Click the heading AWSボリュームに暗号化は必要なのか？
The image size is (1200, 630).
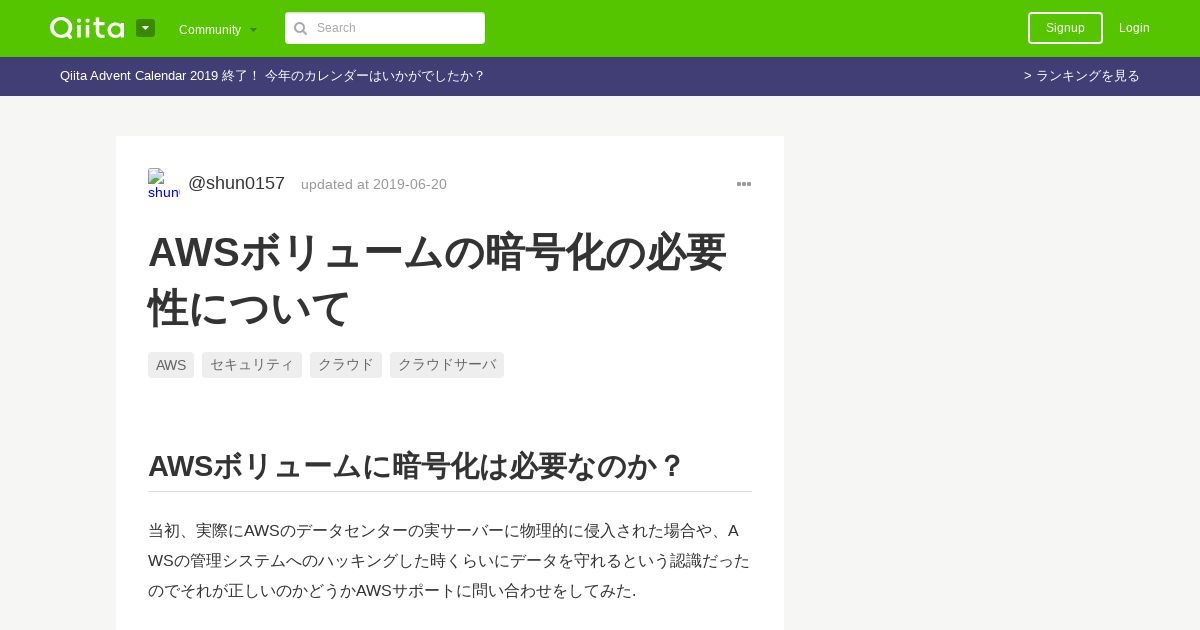click(x=416, y=466)
